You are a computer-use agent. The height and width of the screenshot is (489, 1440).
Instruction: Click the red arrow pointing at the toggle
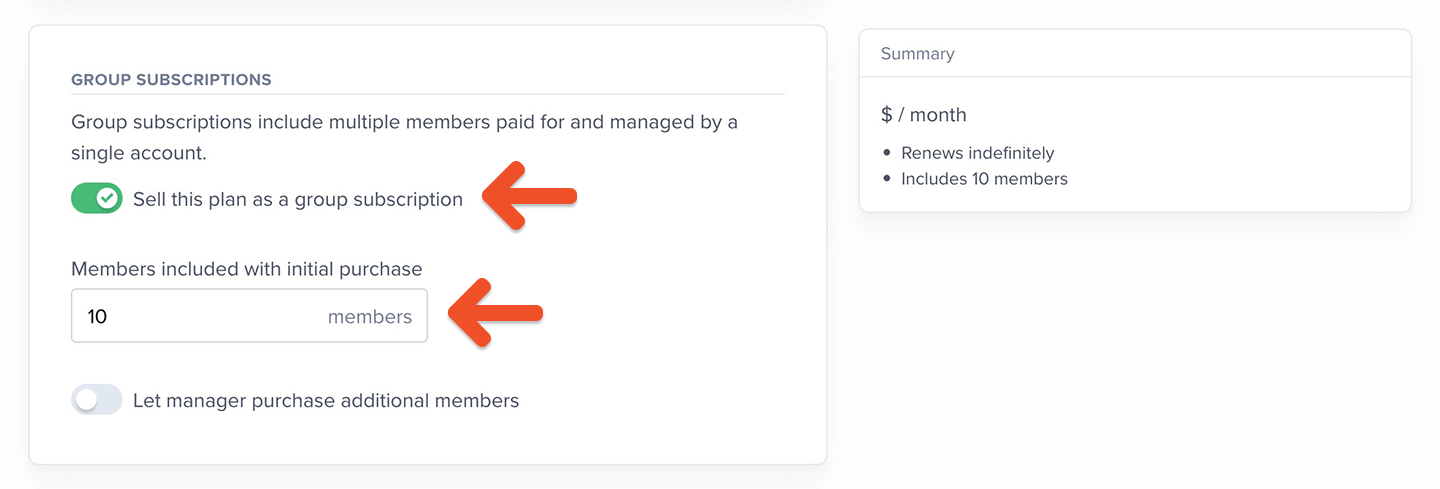(529, 195)
